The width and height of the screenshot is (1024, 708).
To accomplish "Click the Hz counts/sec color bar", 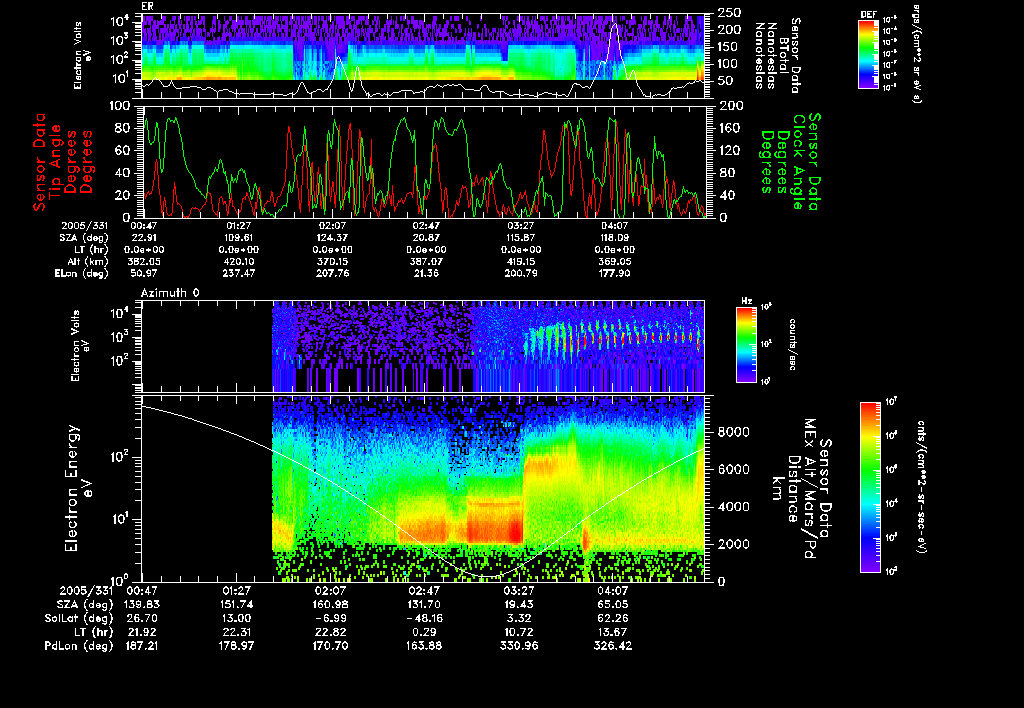I will [x=746, y=344].
